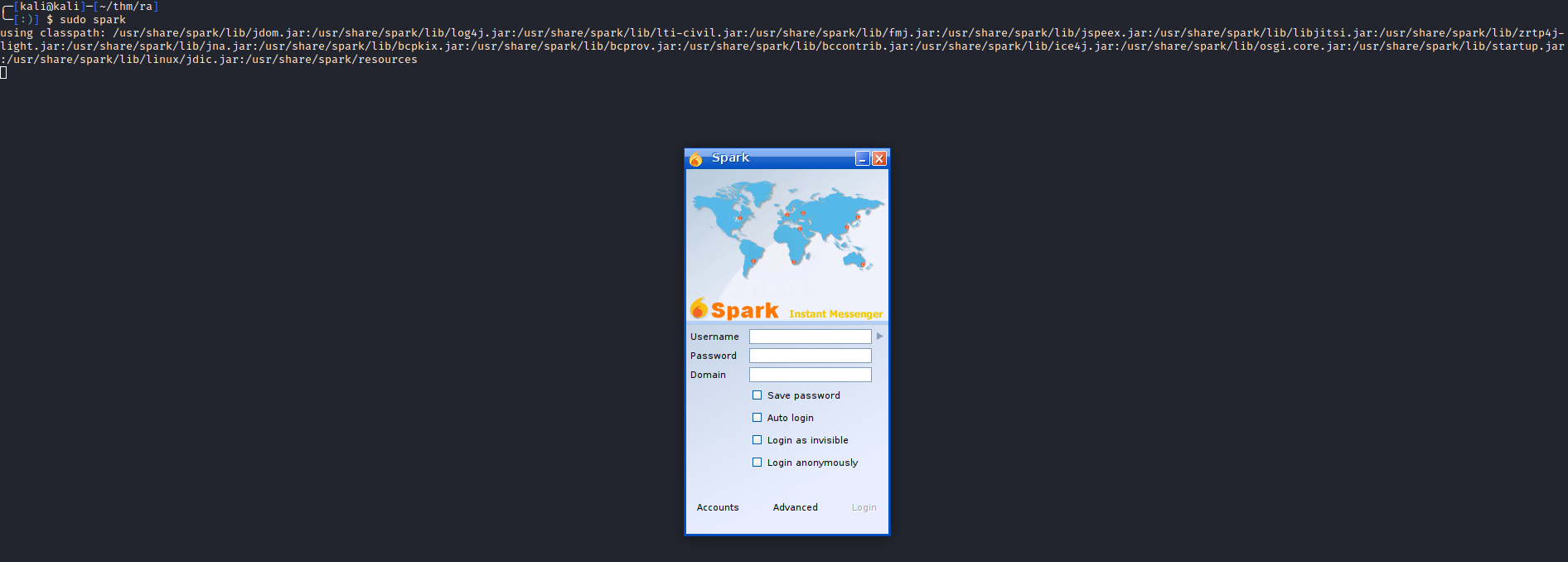
Task: Tick the Login anonymously checkbox
Action: [757, 463]
